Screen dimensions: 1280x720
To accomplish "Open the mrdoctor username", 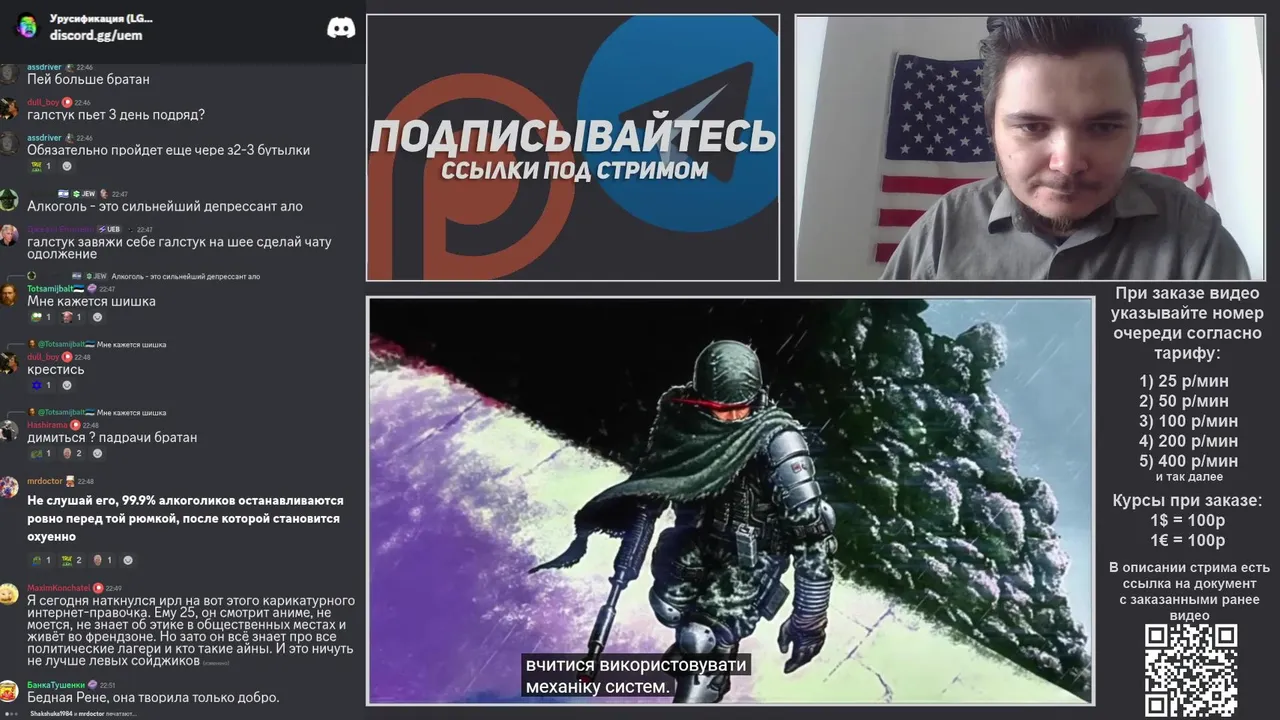I will (x=44, y=481).
